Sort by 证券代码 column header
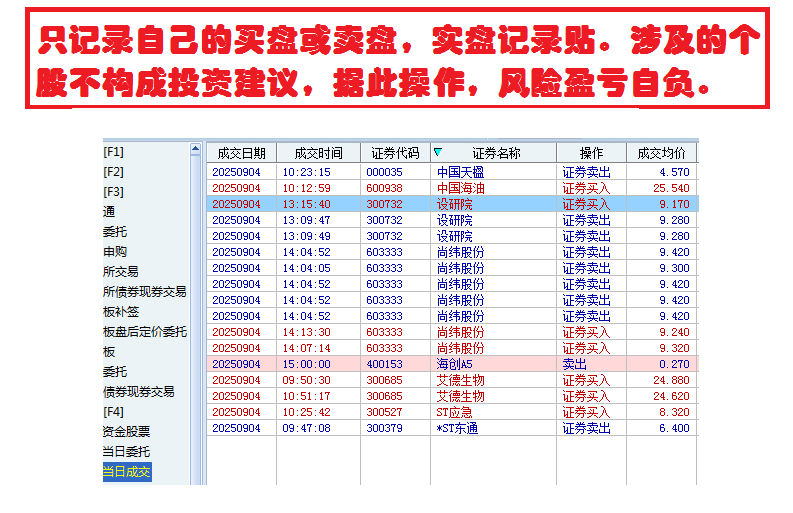This screenshot has width=793, height=513. coord(395,153)
